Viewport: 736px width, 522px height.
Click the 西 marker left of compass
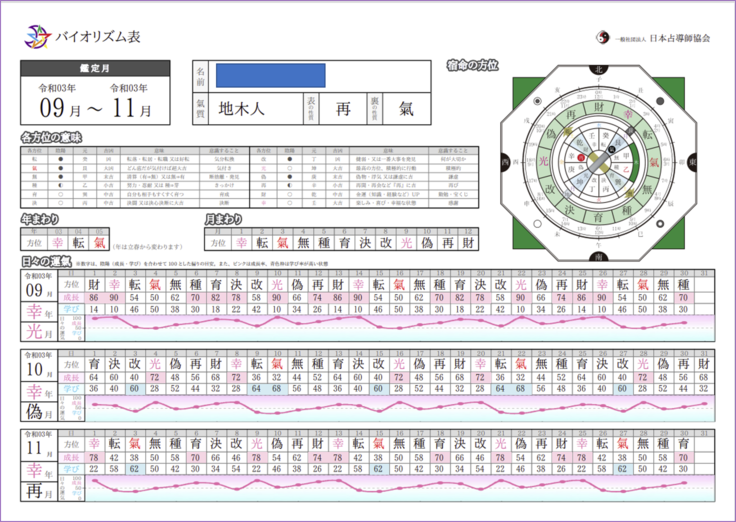click(506, 162)
